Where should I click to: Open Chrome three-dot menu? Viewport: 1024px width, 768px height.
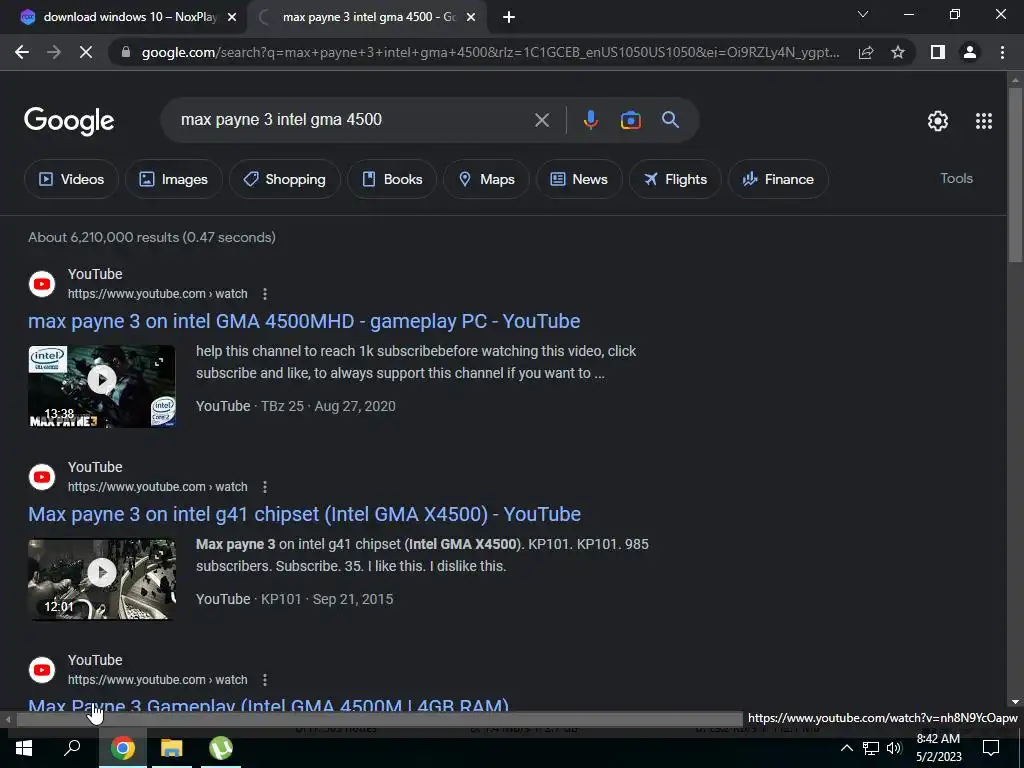coord(1002,52)
